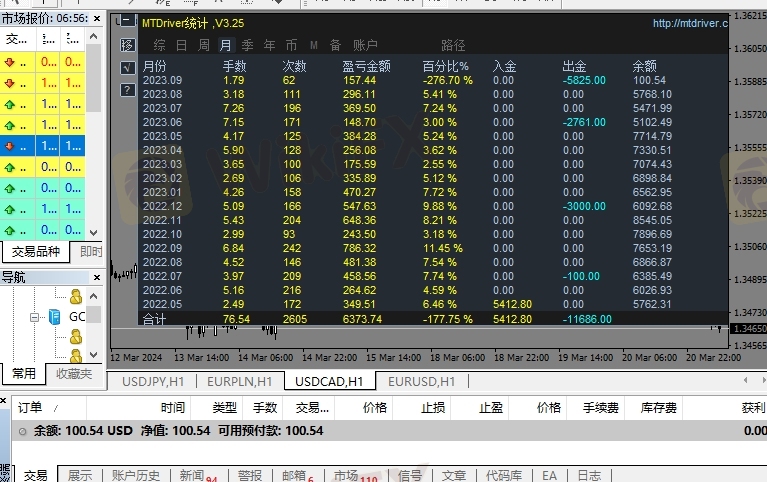Switch MTDriver to 周 weekly view
The width and height of the screenshot is (767, 482).
203,46
